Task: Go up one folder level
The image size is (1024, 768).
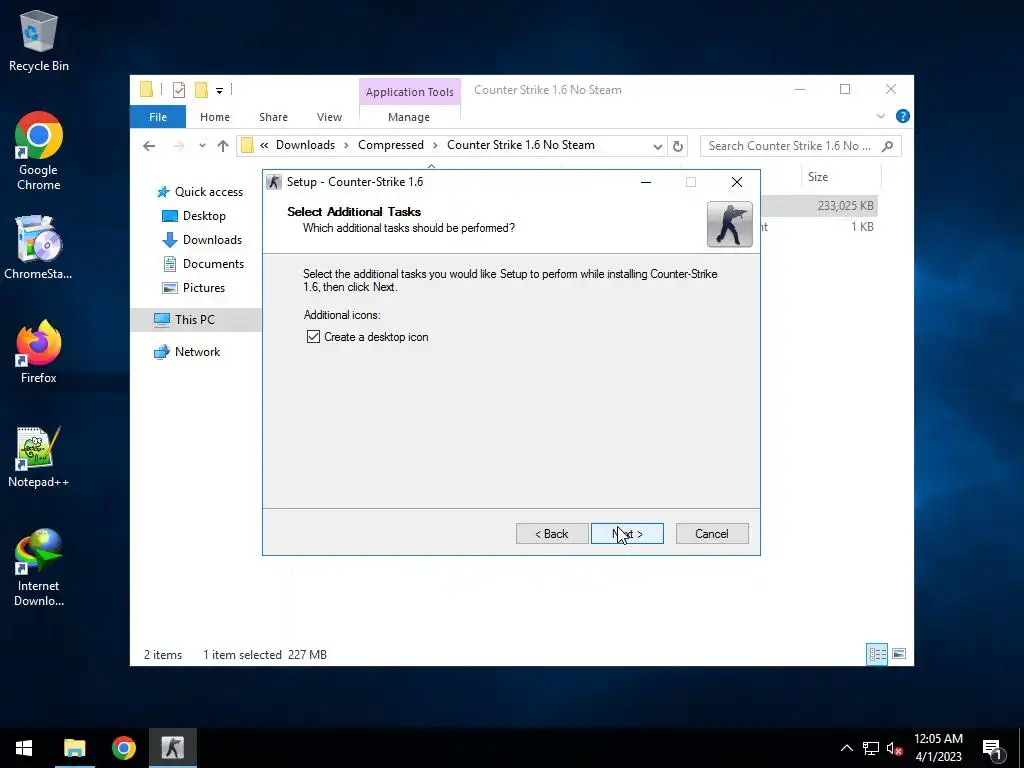Action: click(x=223, y=146)
